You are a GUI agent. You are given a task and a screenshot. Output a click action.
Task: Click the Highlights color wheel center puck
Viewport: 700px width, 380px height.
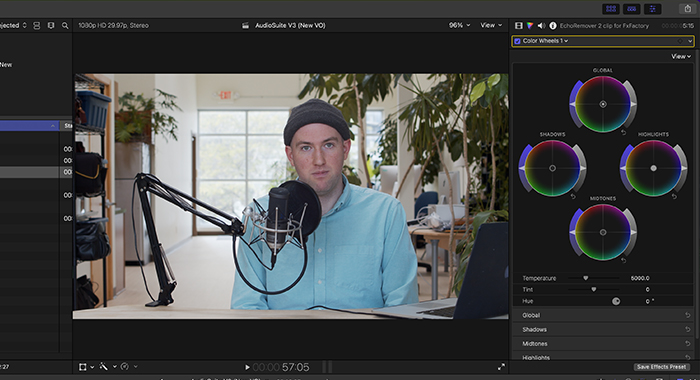pos(654,168)
